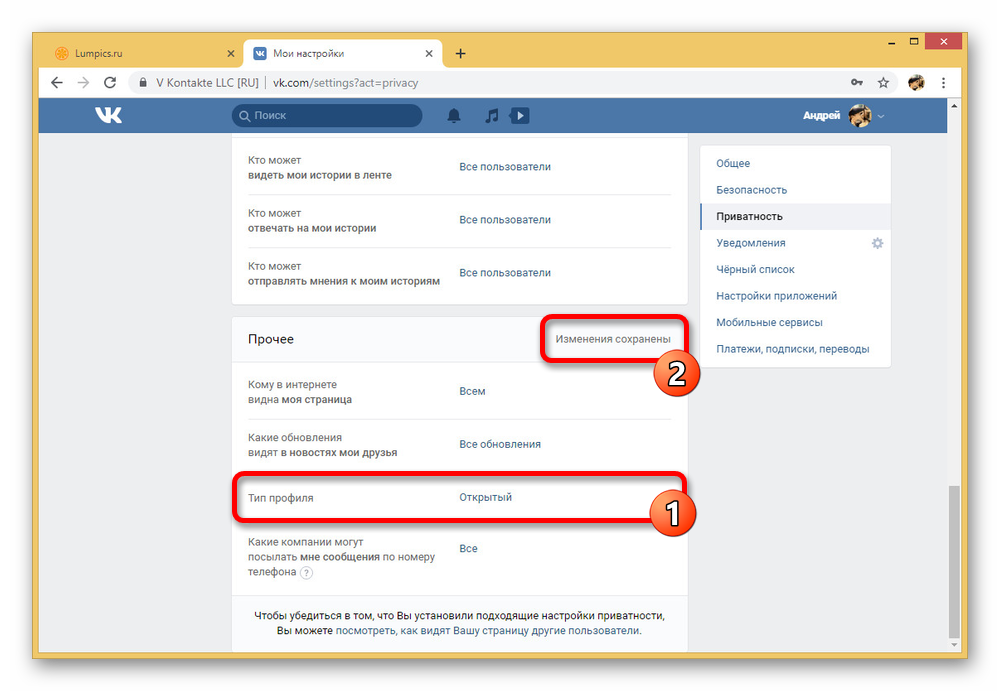1000x691 pixels.
Task: Expand the 'Все обновления' news dropdown
Action: [x=499, y=444]
